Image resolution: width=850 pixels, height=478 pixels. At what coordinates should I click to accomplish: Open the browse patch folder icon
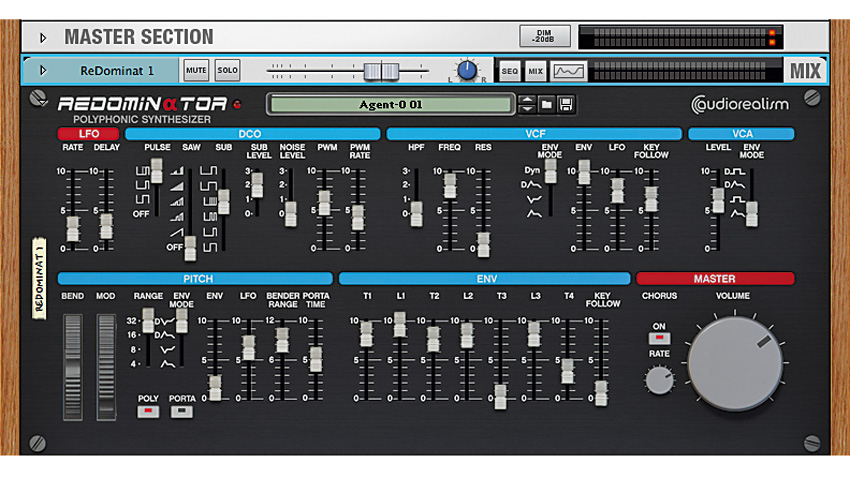[546, 104]
